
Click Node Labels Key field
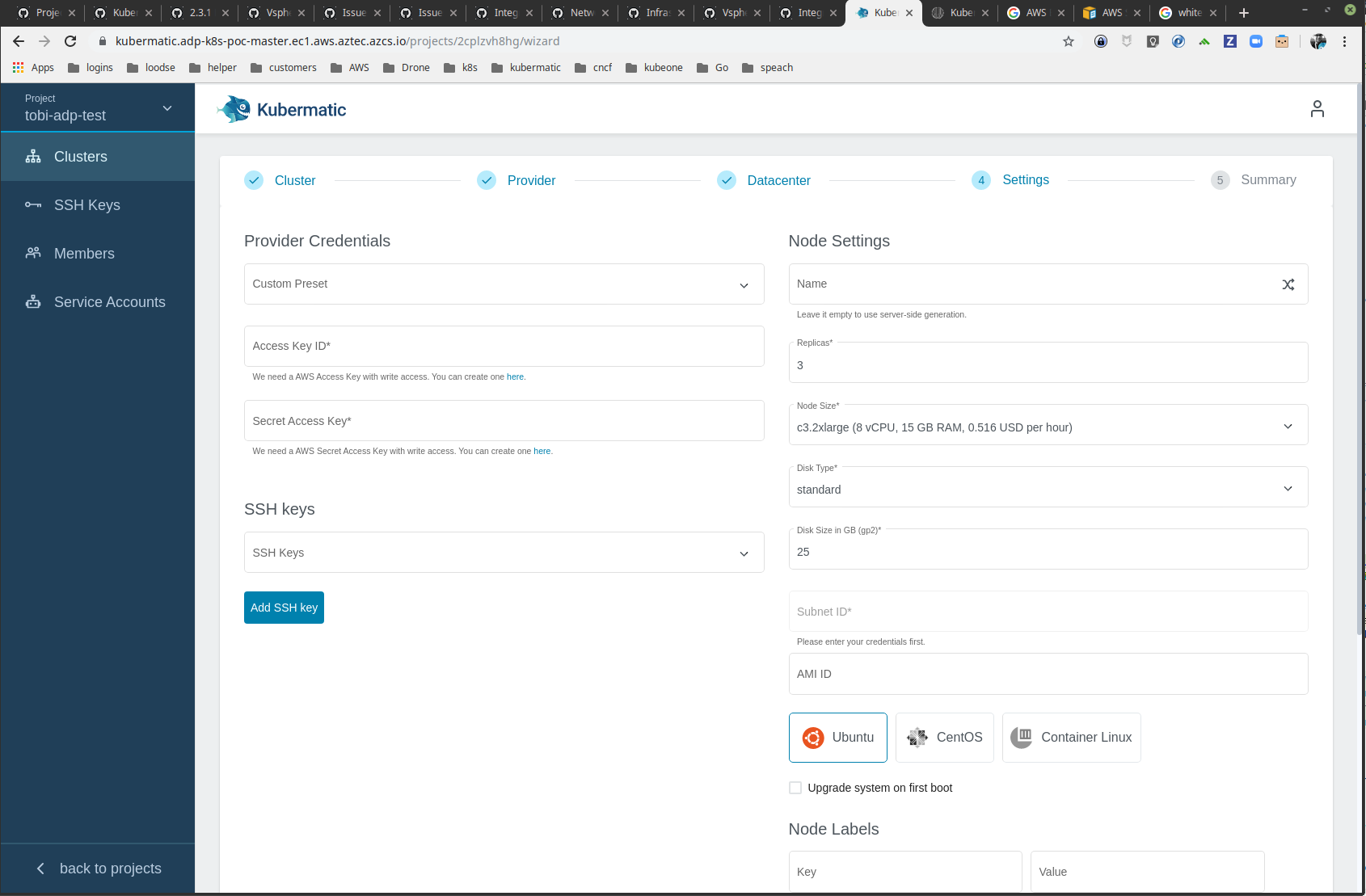[x=905, y=871]
